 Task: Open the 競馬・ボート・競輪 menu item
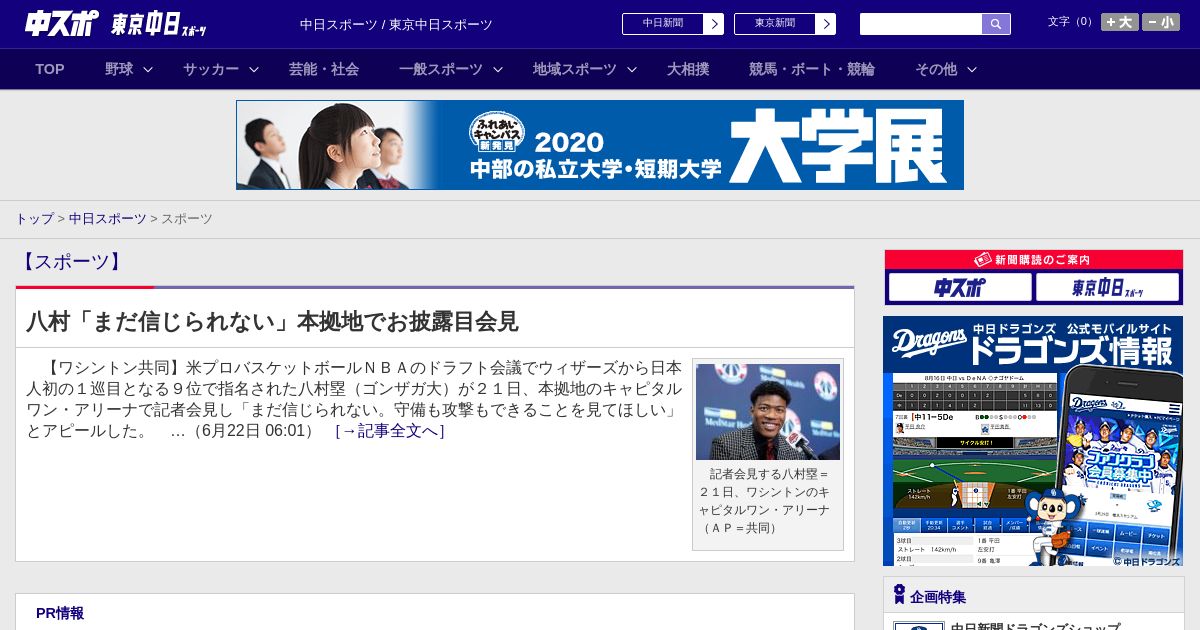(x=812, y=69)
